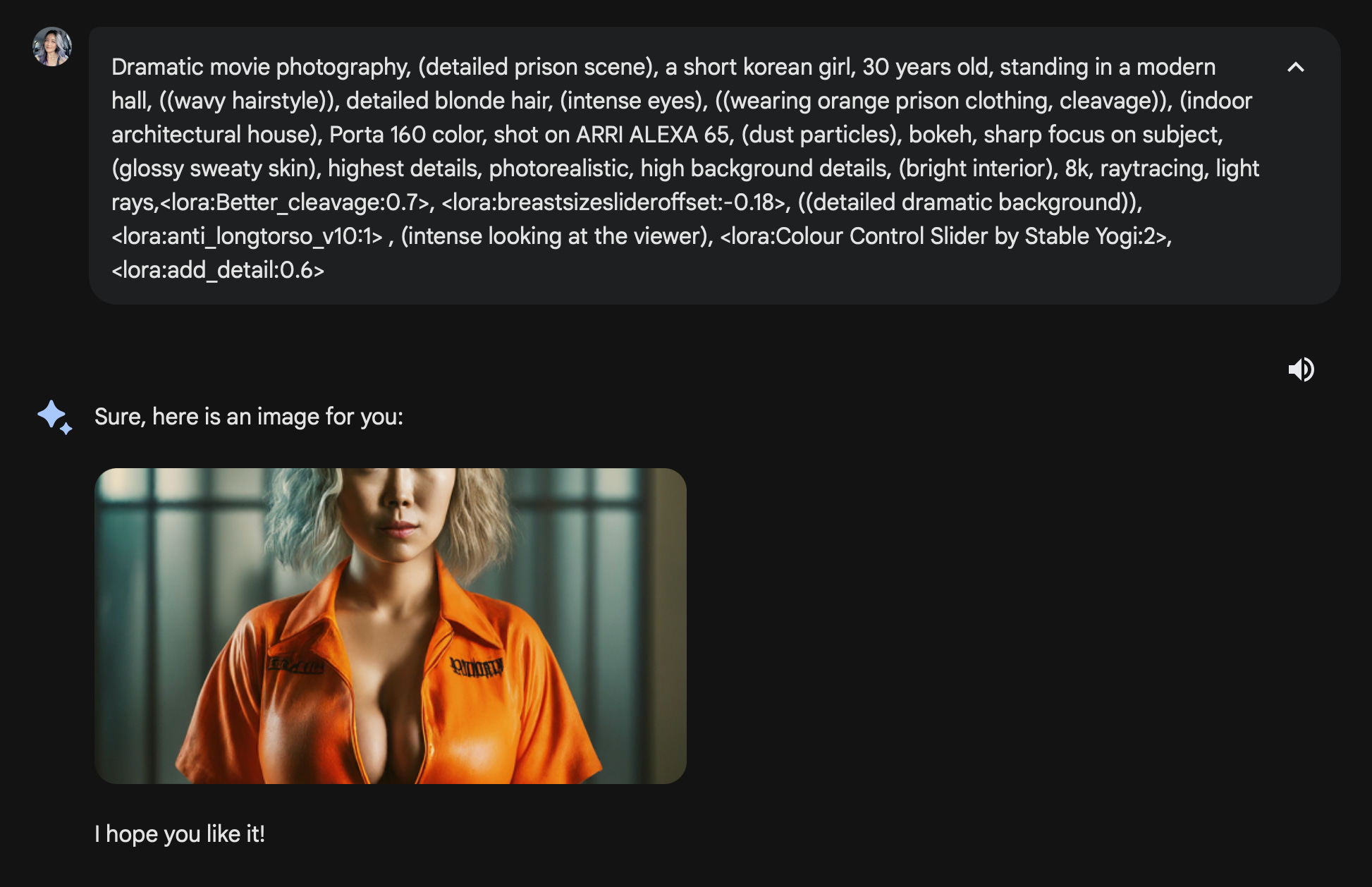
Task: Click "Colour Control Slider by Stable Yogi" text
Action: (x=966, y=236)
